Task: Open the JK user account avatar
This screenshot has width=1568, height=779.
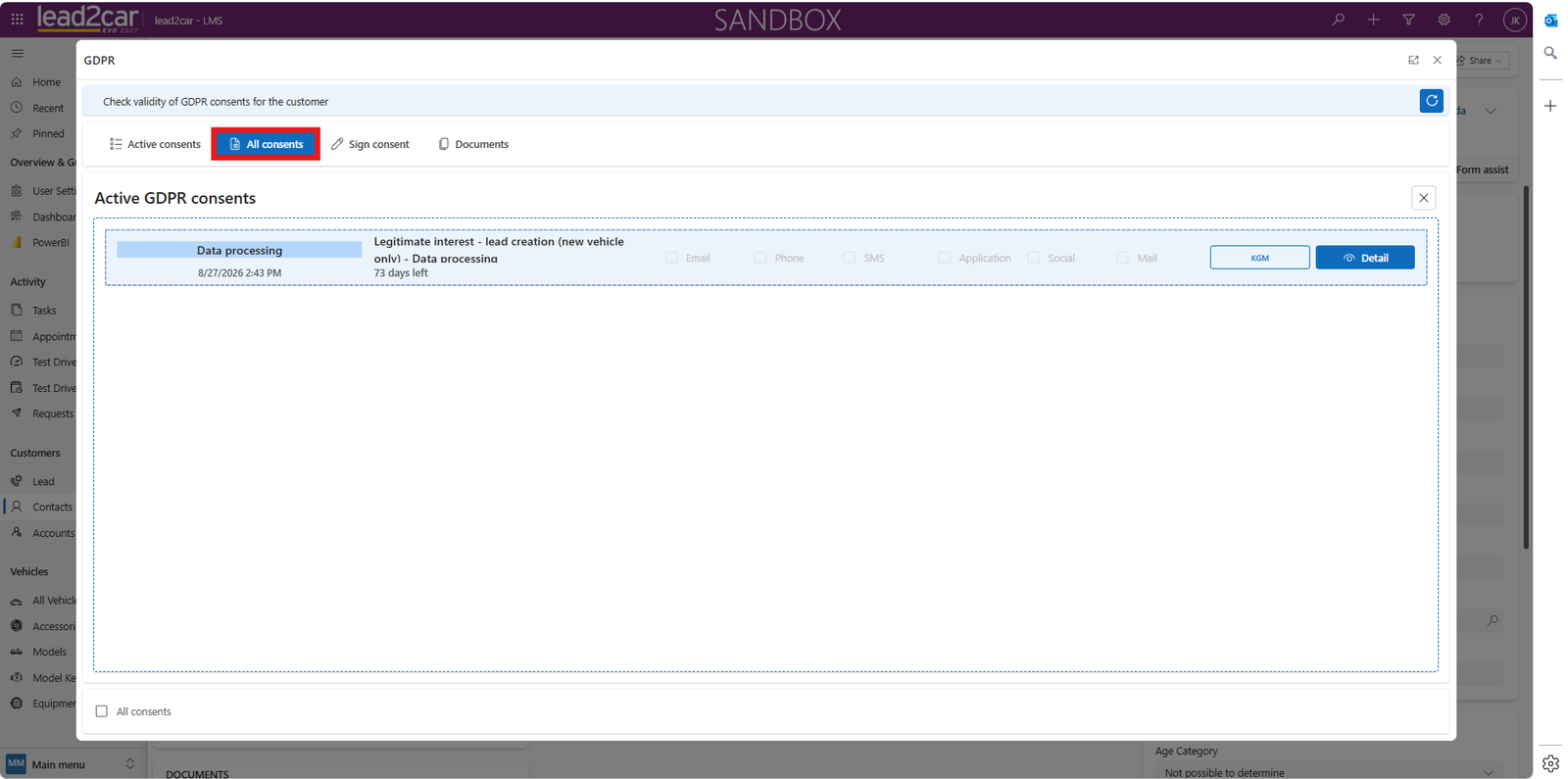Action: 1515,20
